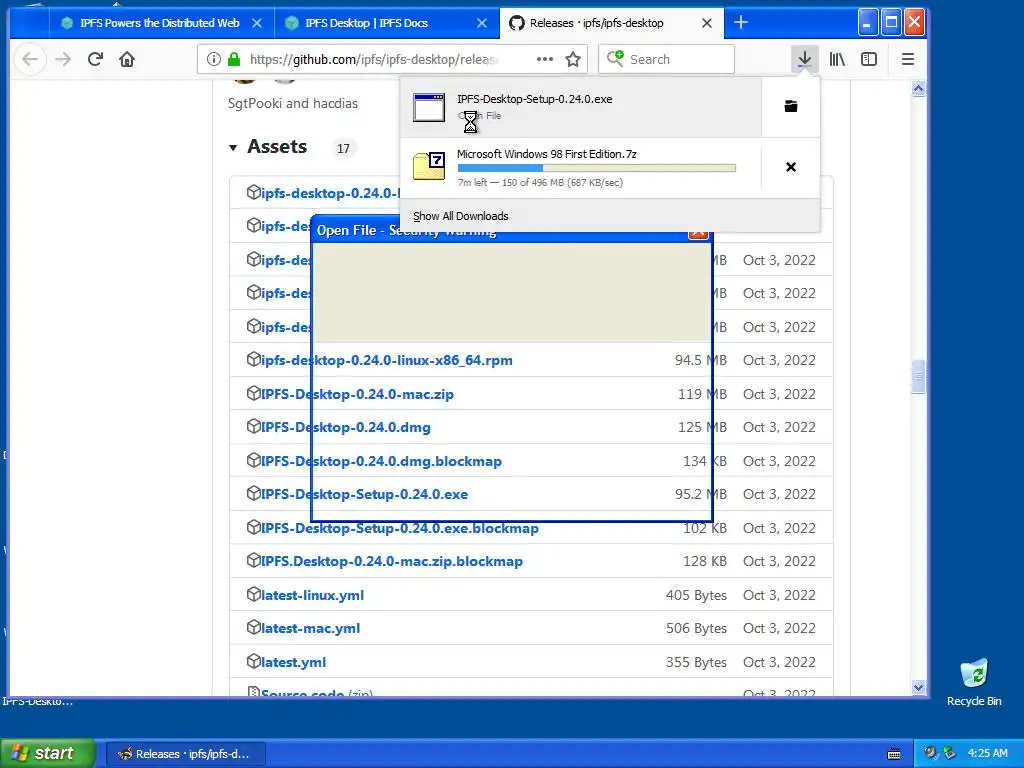Click the '405 Bytes' size text
1024x768 pixels.
click(696, 595)
